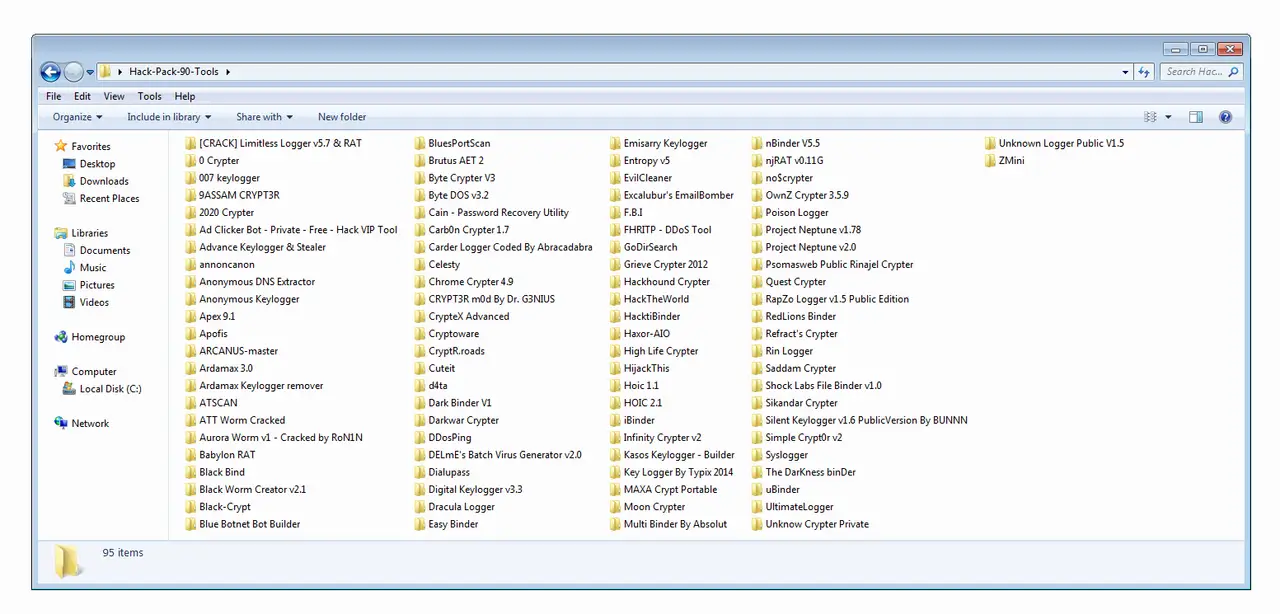The height and width of the screenshot is (614, 1280).
Task: Click the refresh icon in the address bar
Action: click(x=1143, y=72)
